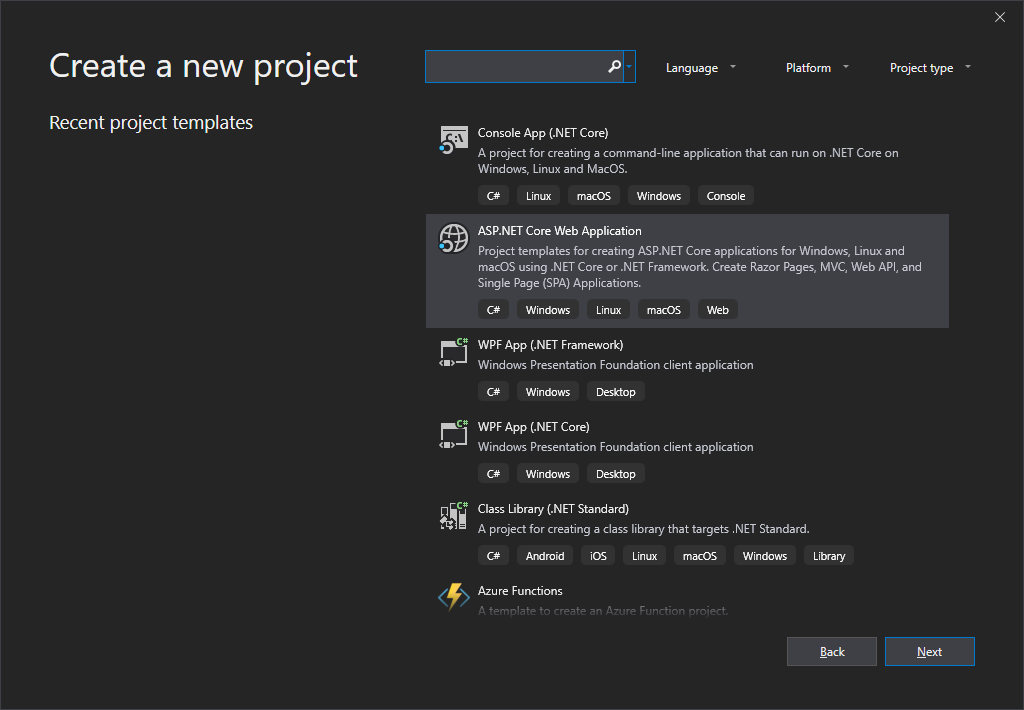Select WPF App (.NET Core) template title
Viewport: 1024px width, 710px height.
534,427
